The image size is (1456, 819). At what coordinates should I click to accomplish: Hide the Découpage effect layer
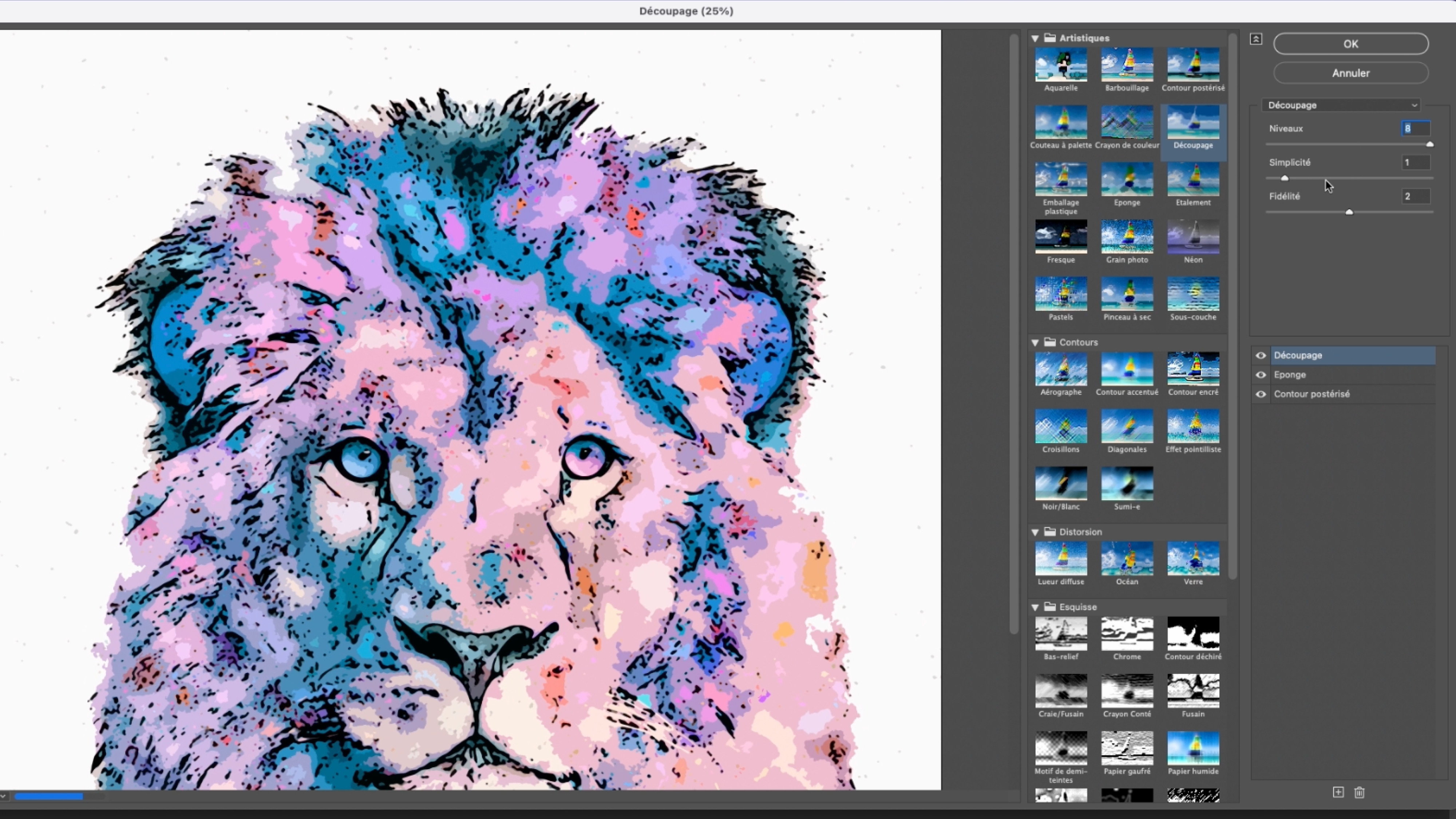[1261, 356]
